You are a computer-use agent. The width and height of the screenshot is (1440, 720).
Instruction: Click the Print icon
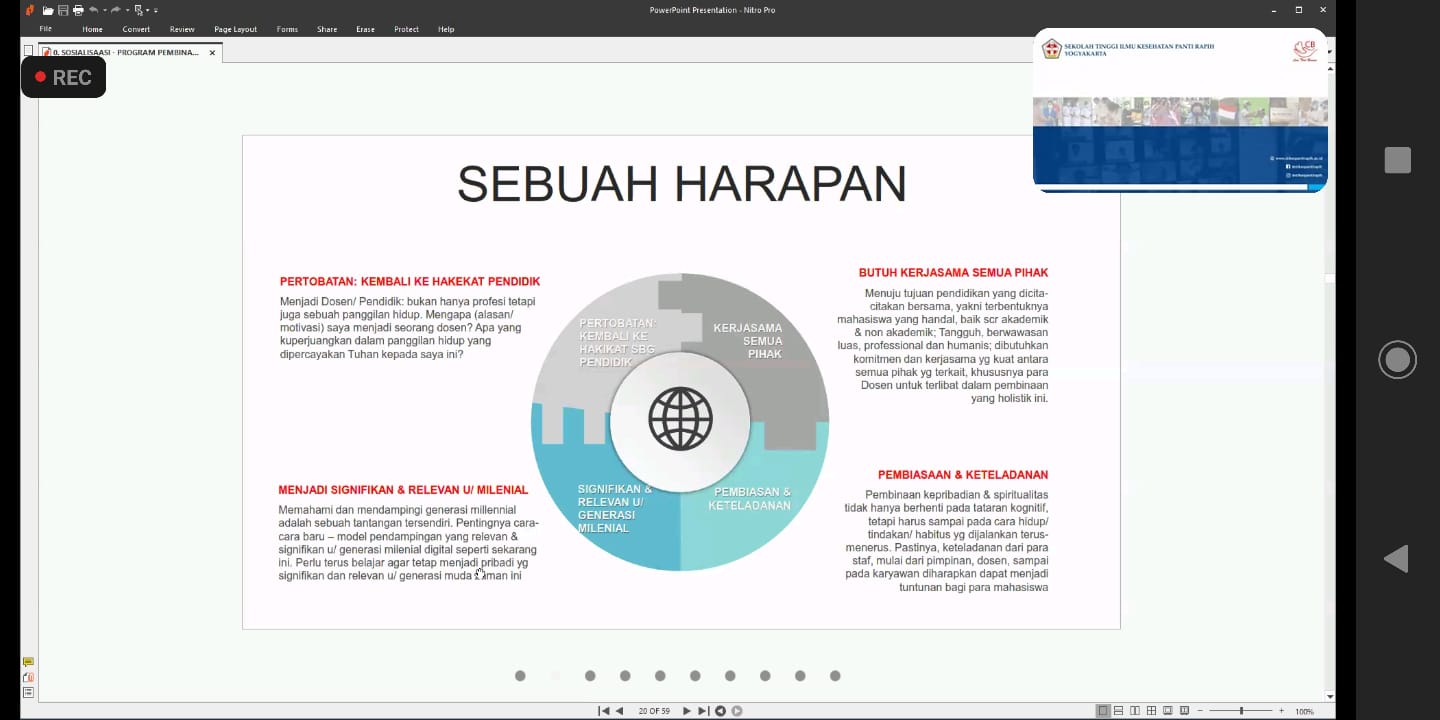coord(78,10)
